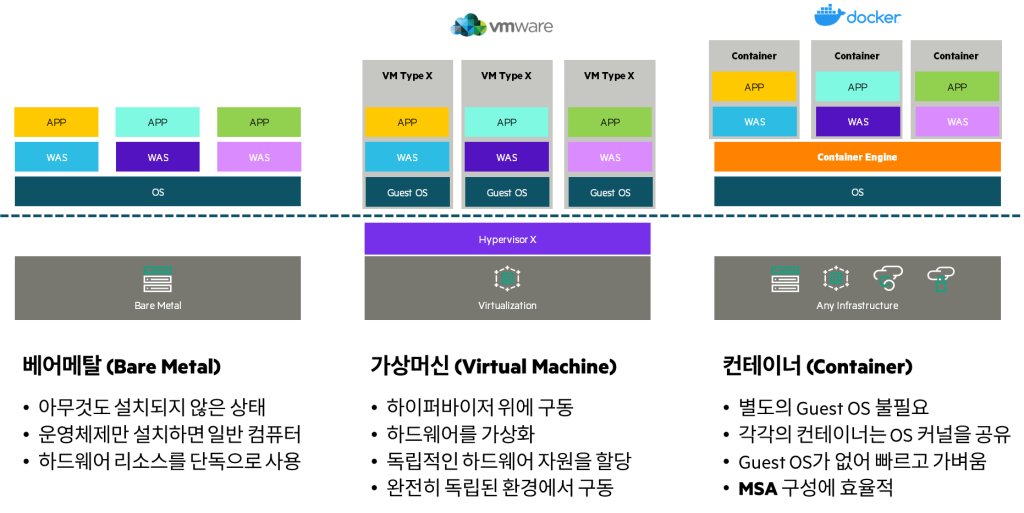This screenshot has width=1024, height=513.
Task: Click the rightmost Container heading
Action: point(956,56)
